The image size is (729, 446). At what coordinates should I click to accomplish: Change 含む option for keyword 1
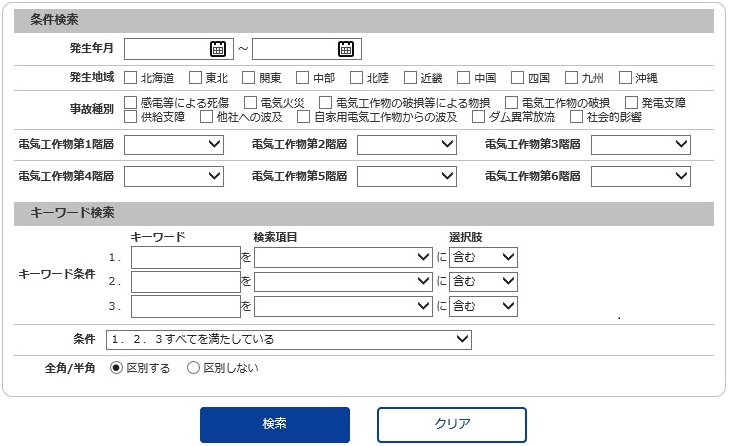pos(483,257)
